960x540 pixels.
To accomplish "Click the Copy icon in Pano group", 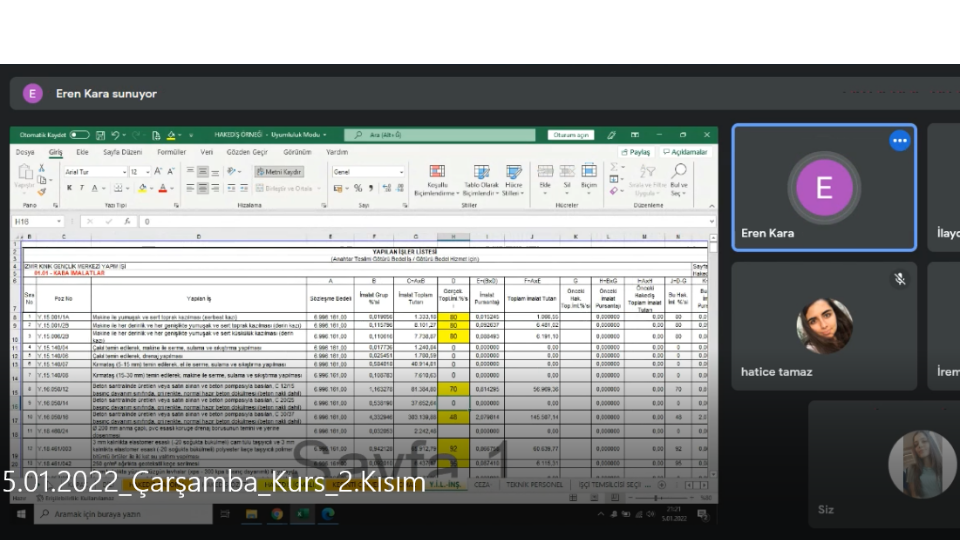I will pyautogui.click(x=42, y=179).
